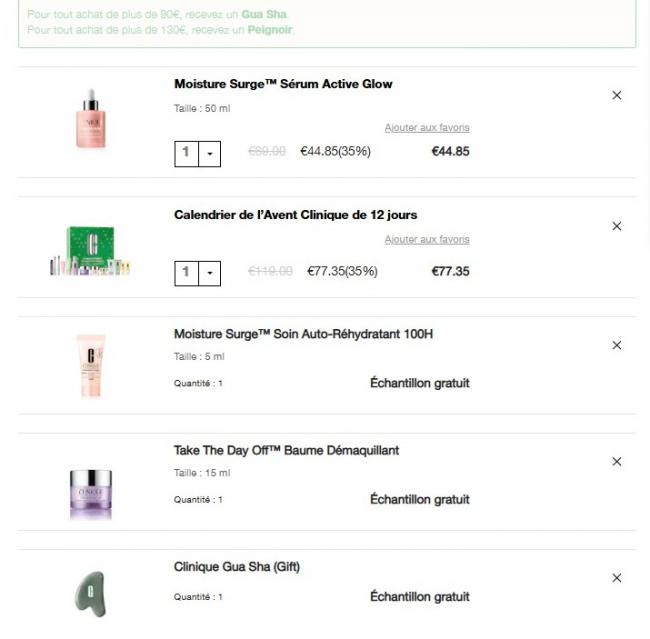Click the Moisture Surge tube thumbnail
Image resolution: width=650 pixels, height=639 pixels.
(90, 365)
